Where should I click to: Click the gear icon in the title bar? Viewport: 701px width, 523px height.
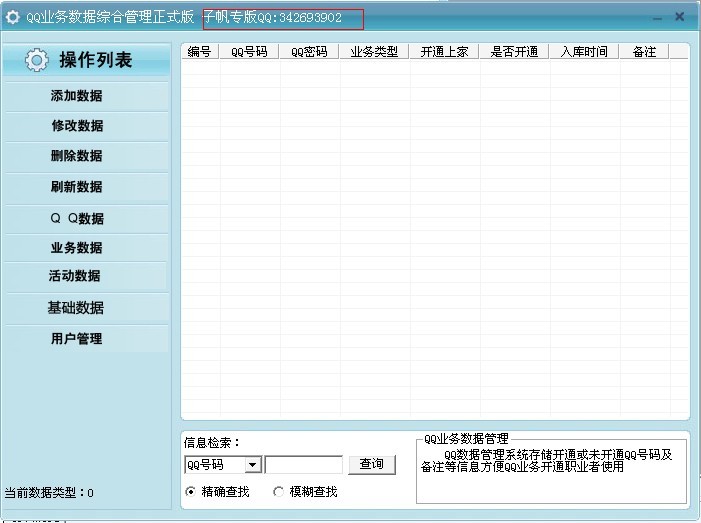[x=13, y=17]
